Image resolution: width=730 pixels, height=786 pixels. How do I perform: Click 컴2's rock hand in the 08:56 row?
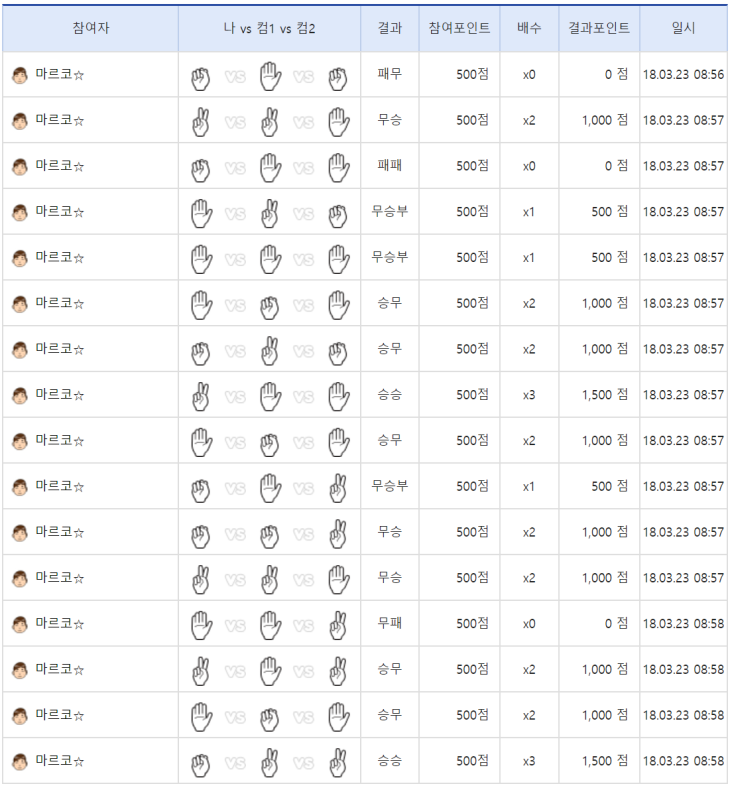(x=338, y=75)
